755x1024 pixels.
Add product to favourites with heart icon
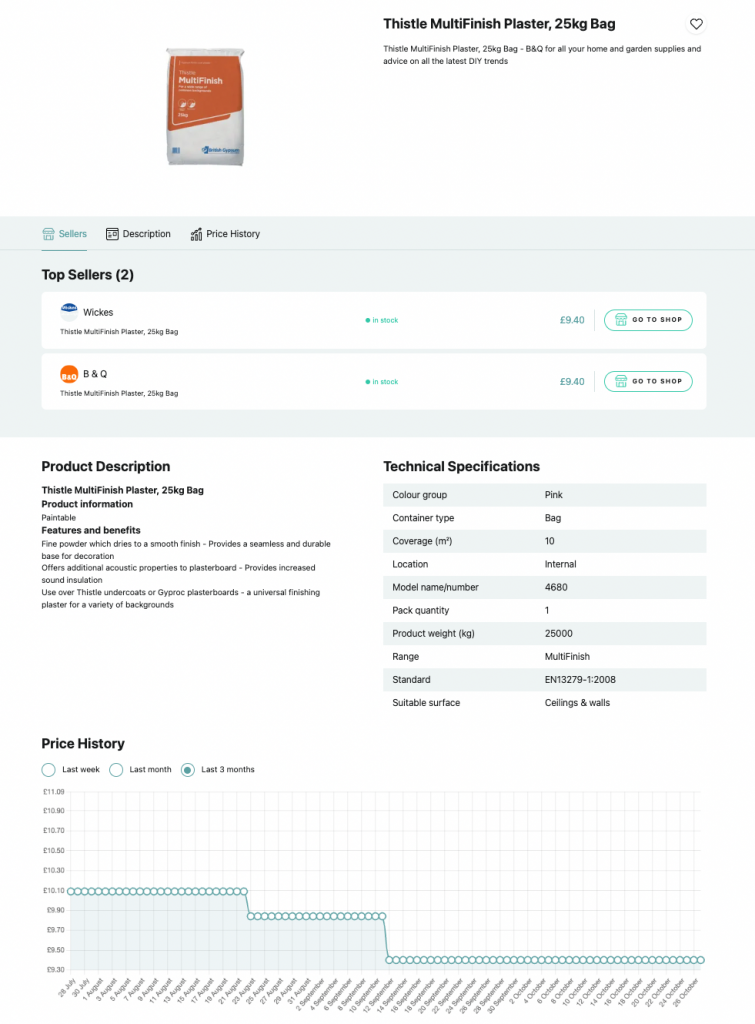(x=696, y=24)
